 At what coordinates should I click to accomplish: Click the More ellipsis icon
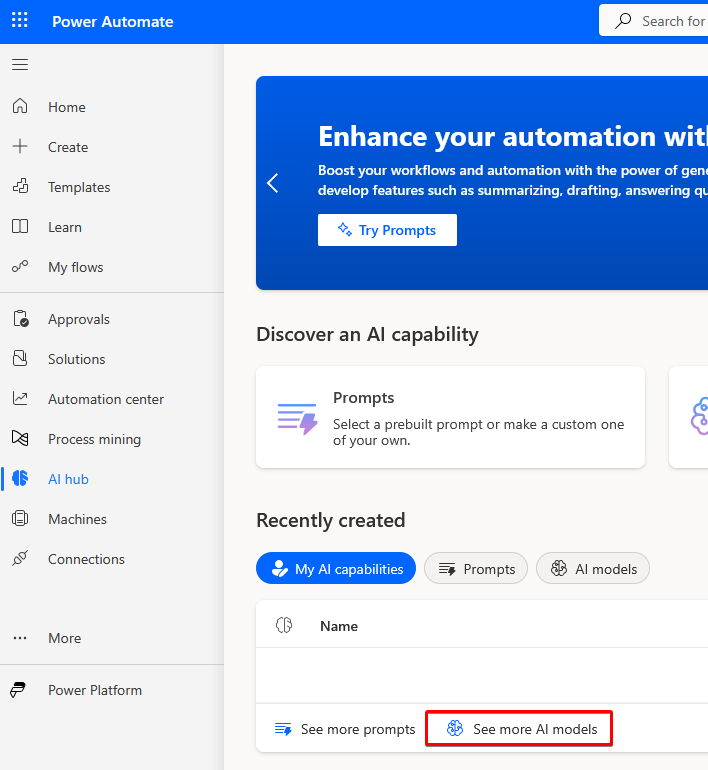click(x=20, y=638)
